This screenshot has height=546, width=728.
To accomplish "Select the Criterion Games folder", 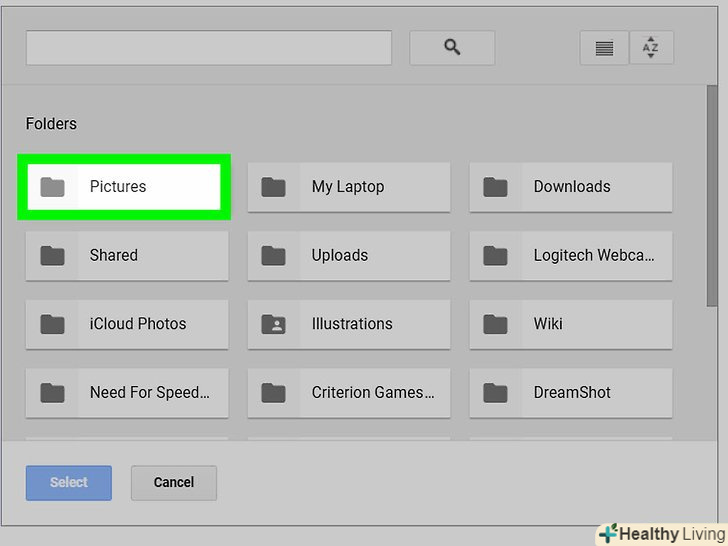I will tap(349, 393).
